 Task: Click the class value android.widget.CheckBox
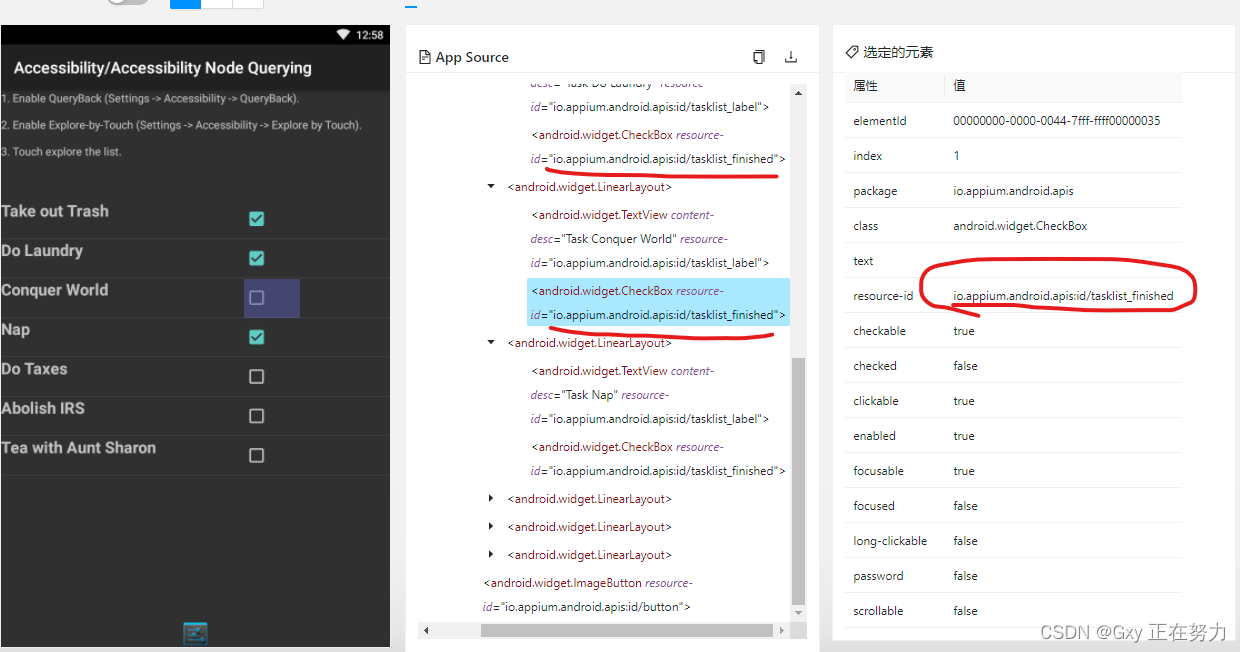1020,226
